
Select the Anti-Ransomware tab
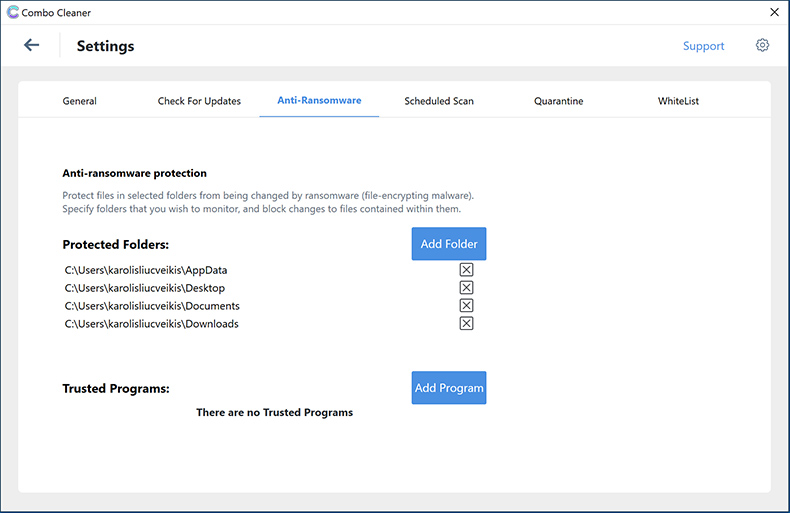pos(319,100)
